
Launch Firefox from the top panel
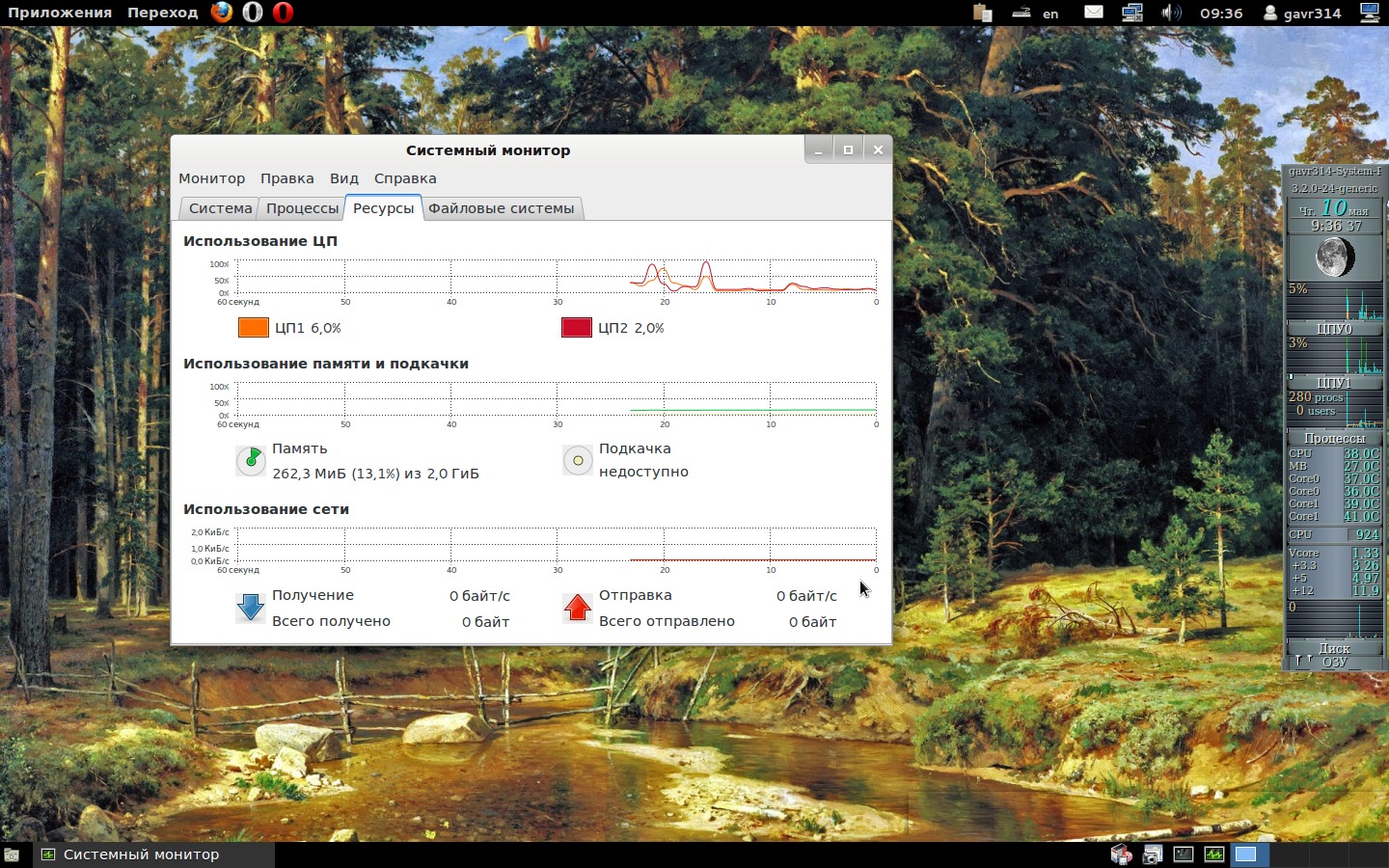click(x=222, y=13)
